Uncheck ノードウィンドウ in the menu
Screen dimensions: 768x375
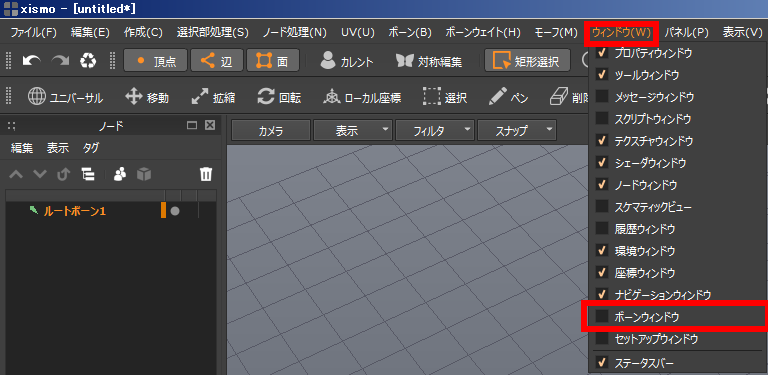pos(677,185)
